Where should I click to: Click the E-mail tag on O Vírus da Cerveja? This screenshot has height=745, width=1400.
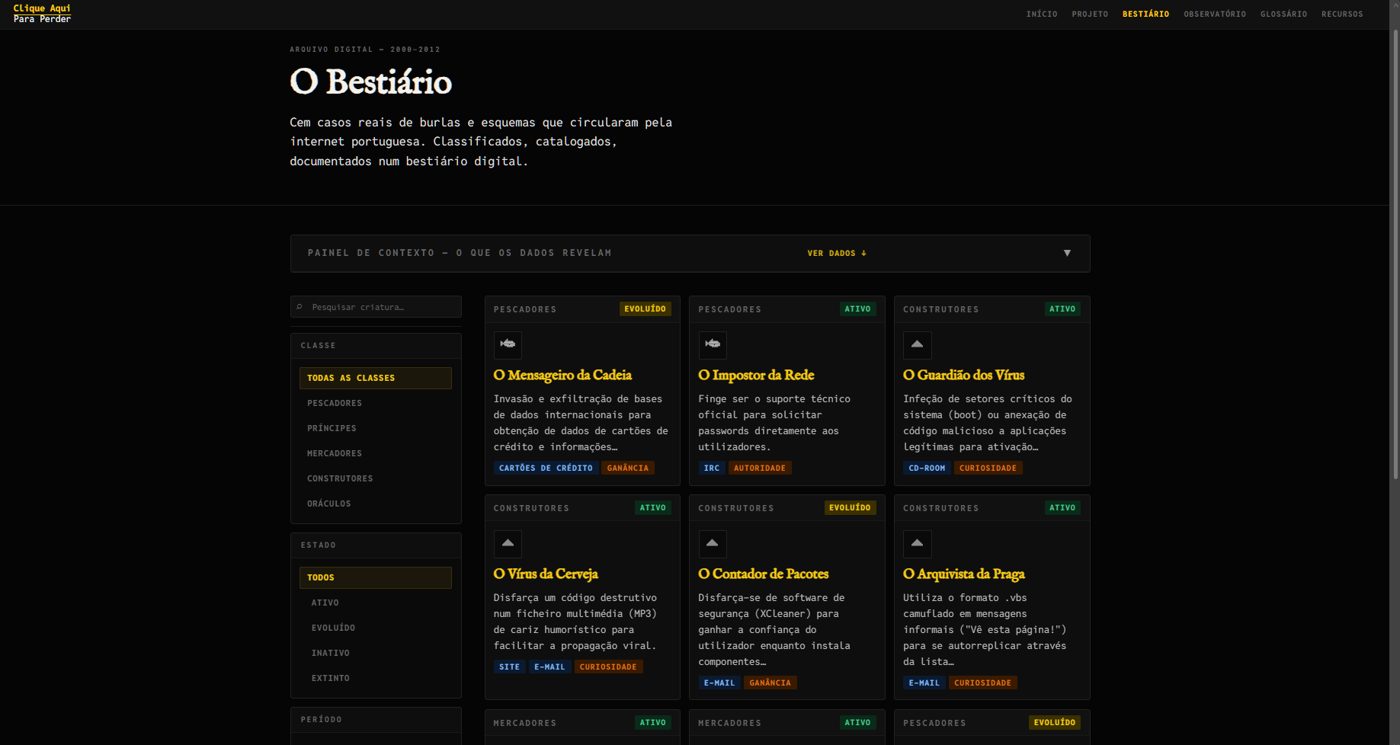click(550, 667)
